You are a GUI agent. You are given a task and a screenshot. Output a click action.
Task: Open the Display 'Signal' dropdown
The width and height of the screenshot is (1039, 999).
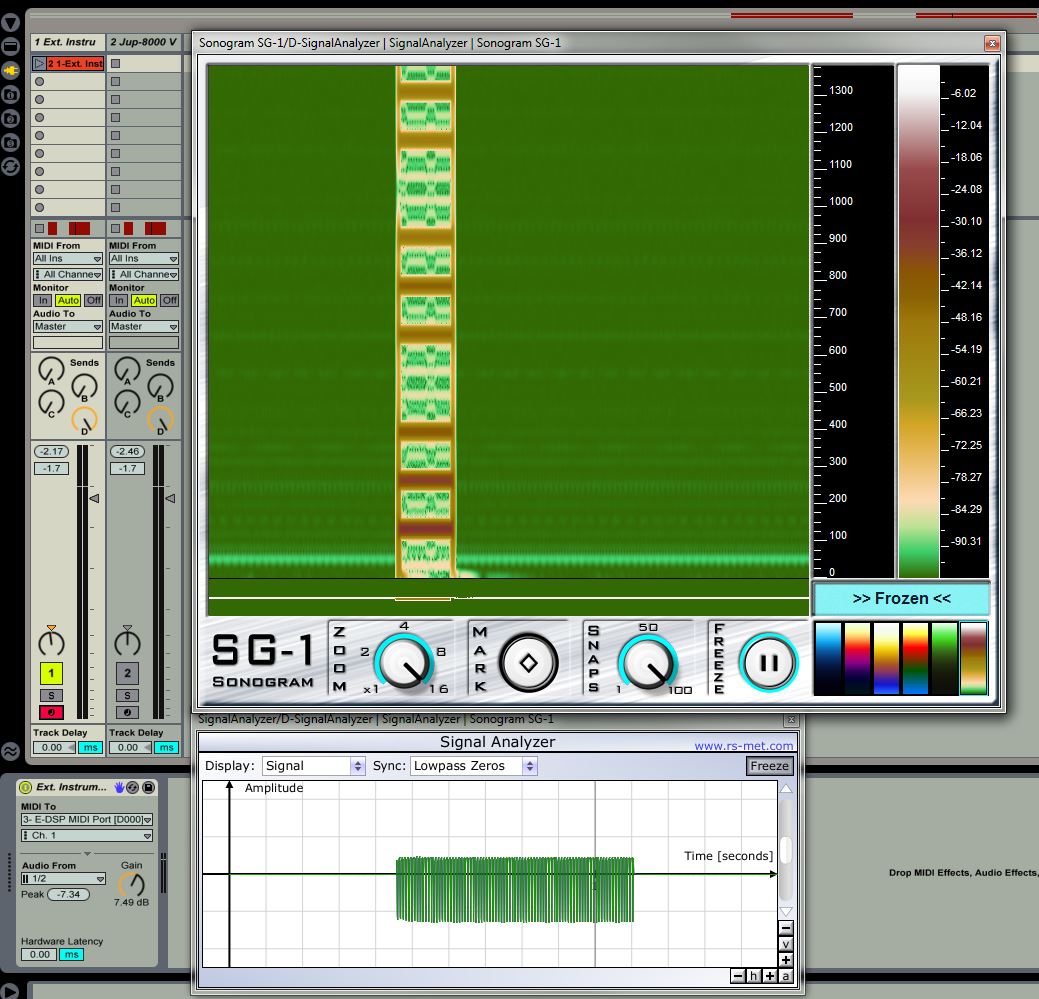(x=313, y=766)
